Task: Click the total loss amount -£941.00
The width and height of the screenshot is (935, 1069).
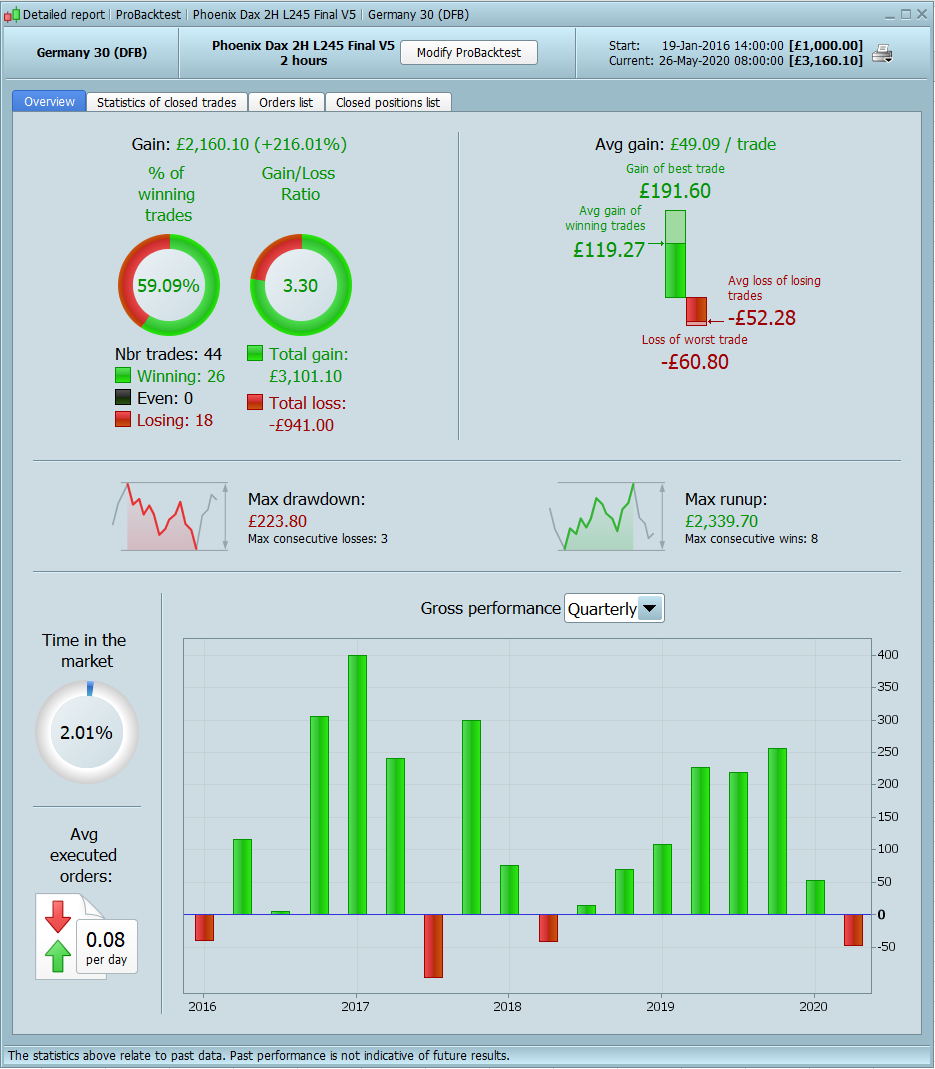Action: coord(301,425)
